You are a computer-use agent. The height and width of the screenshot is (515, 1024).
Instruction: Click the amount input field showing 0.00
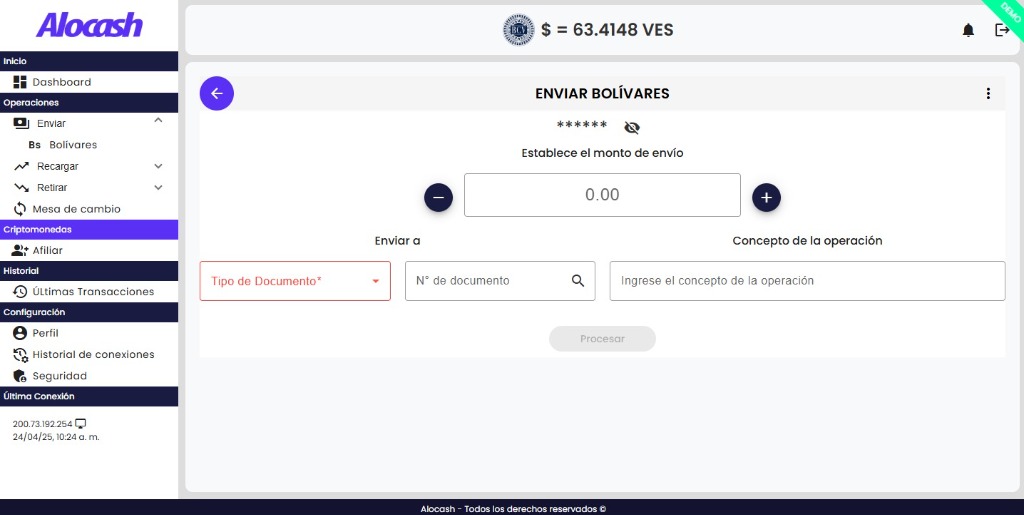click(x=602, y=195)
